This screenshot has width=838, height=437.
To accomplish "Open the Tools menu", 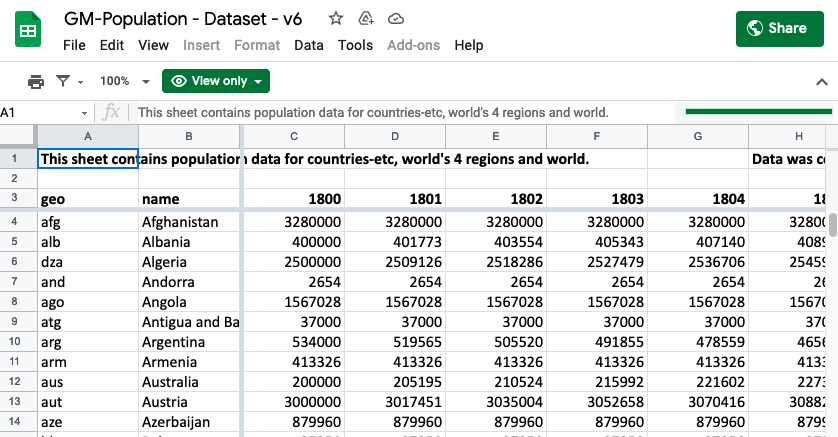I will tap(355, 45).
